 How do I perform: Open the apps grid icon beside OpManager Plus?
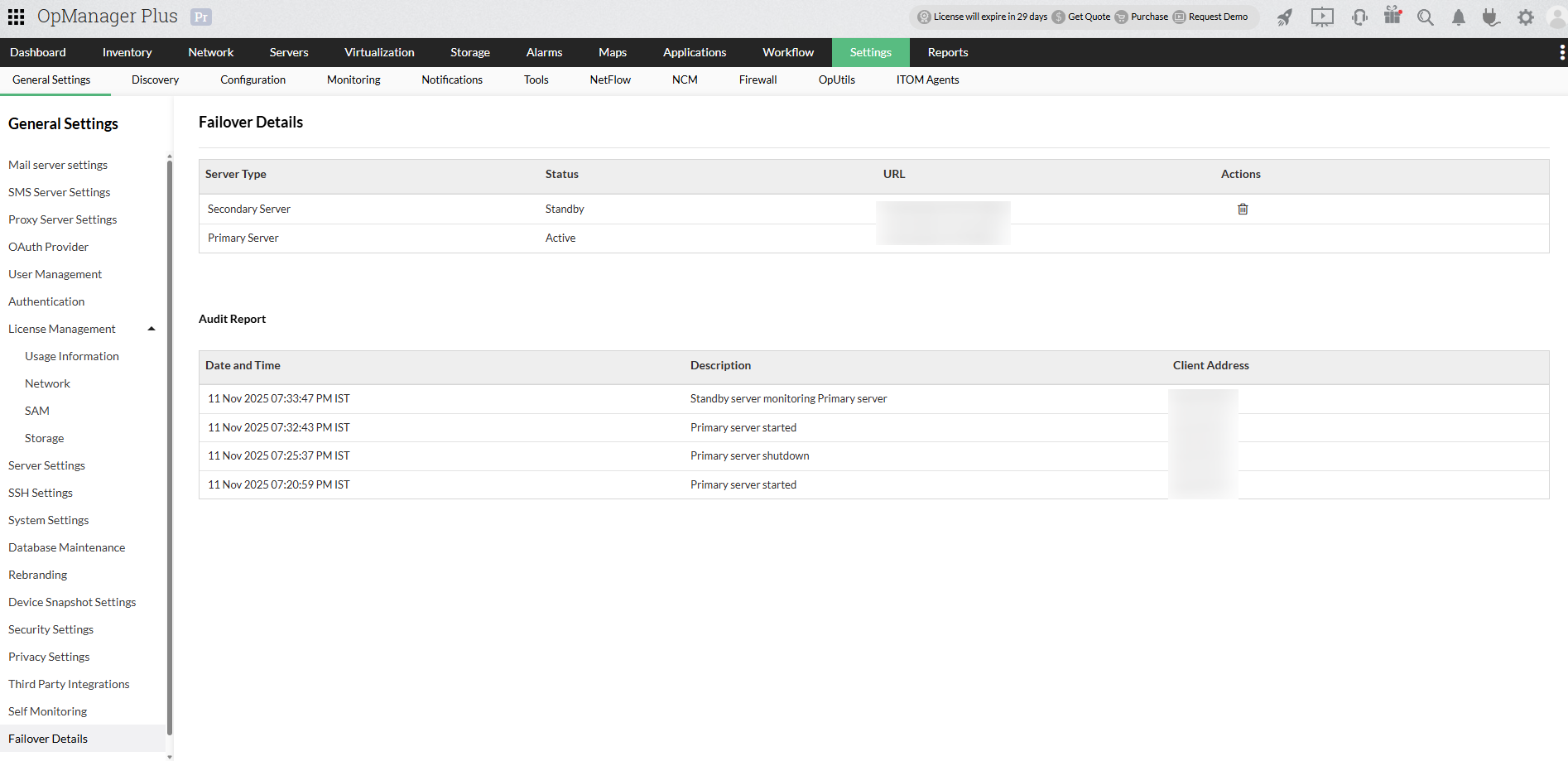15,17
